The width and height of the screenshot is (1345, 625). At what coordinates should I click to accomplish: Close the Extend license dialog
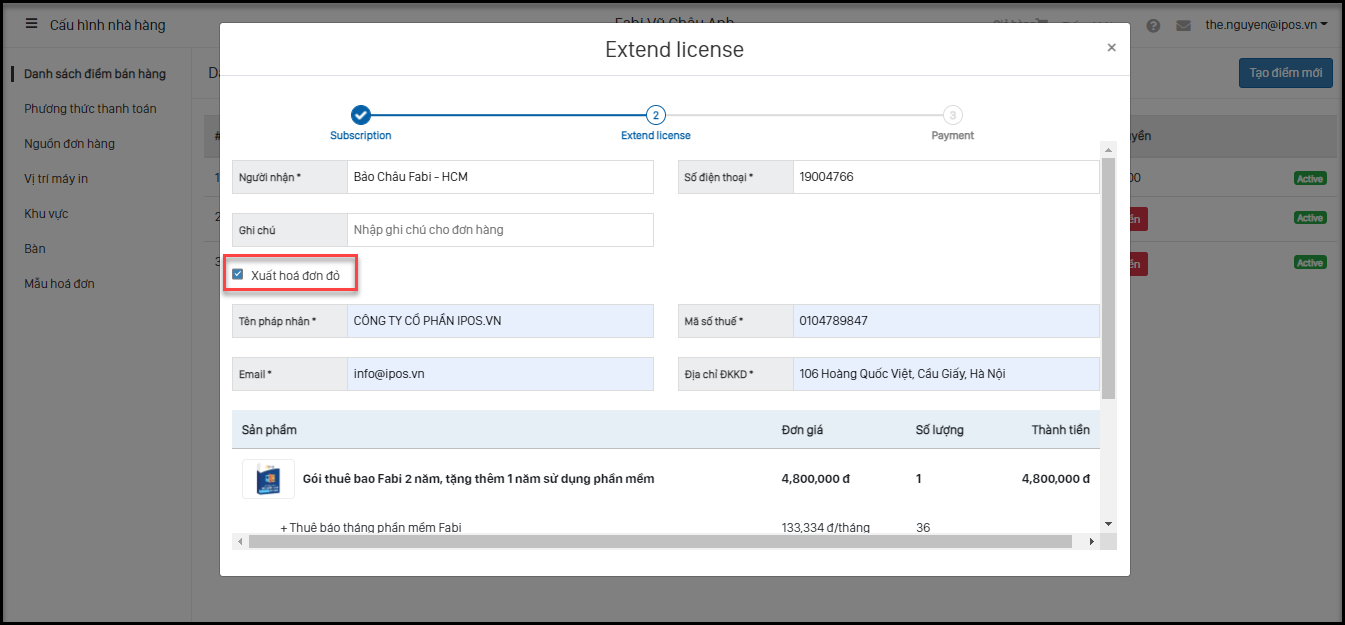point(1111,47)
